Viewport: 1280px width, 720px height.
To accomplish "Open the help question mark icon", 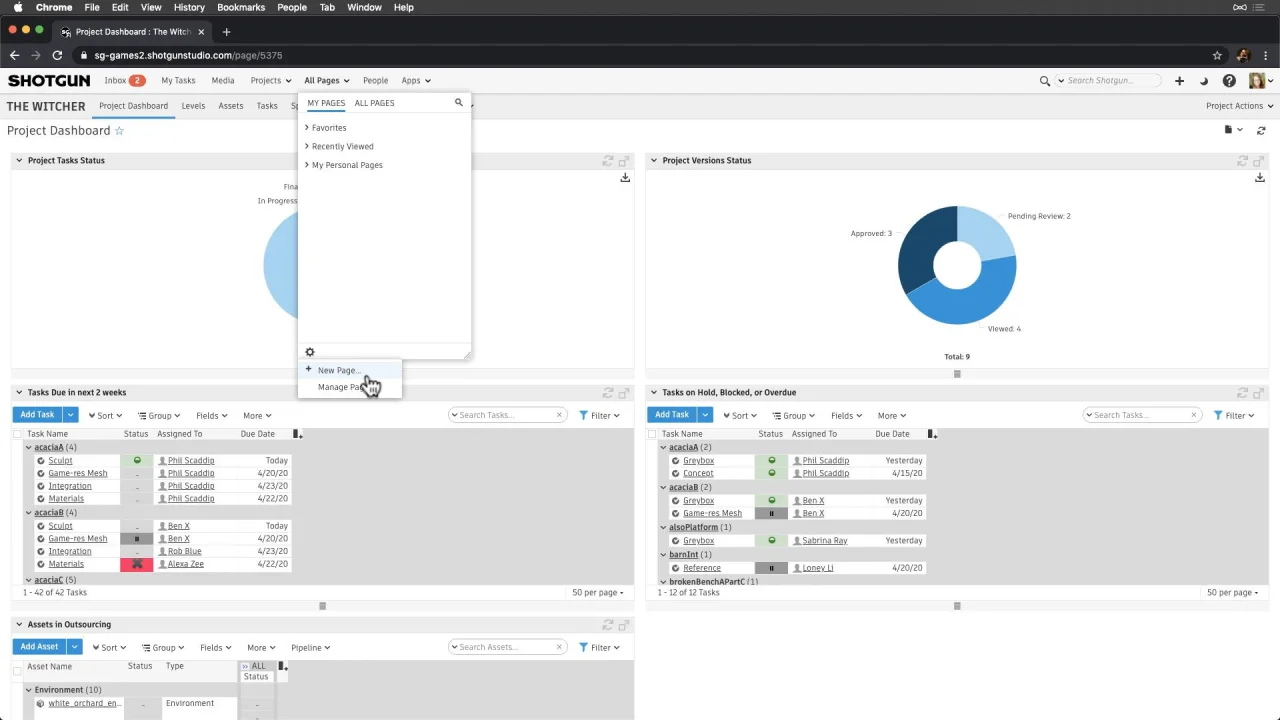I will point(1229,81).
